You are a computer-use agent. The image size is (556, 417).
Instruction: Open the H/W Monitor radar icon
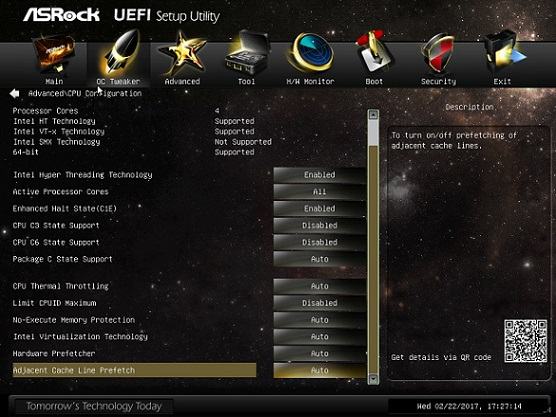310,52
